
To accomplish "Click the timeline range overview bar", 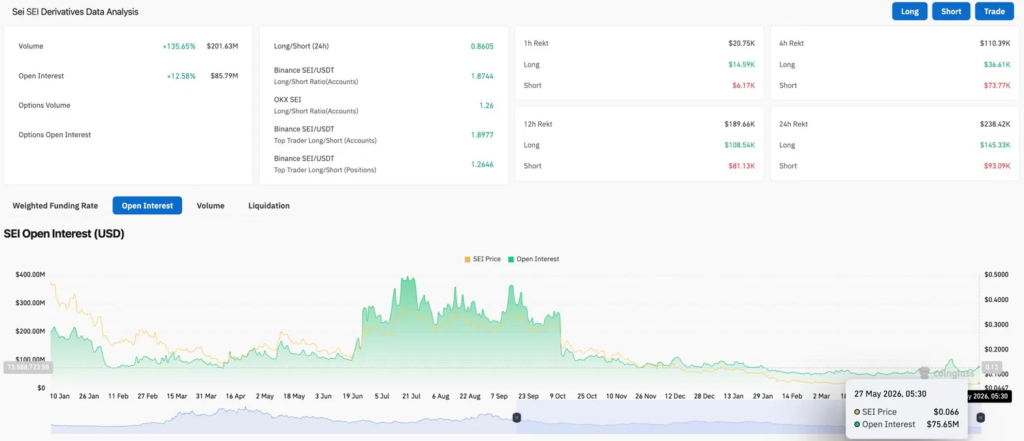I will (x=516, y=417).
